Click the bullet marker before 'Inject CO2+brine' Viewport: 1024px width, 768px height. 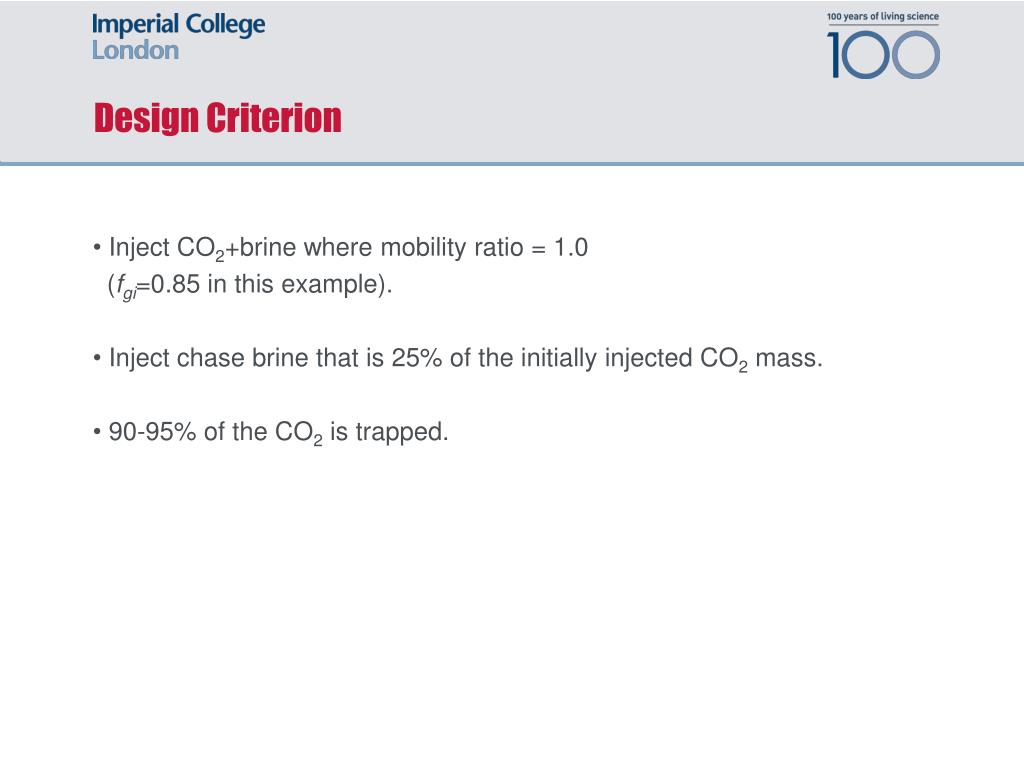point(97,248)
